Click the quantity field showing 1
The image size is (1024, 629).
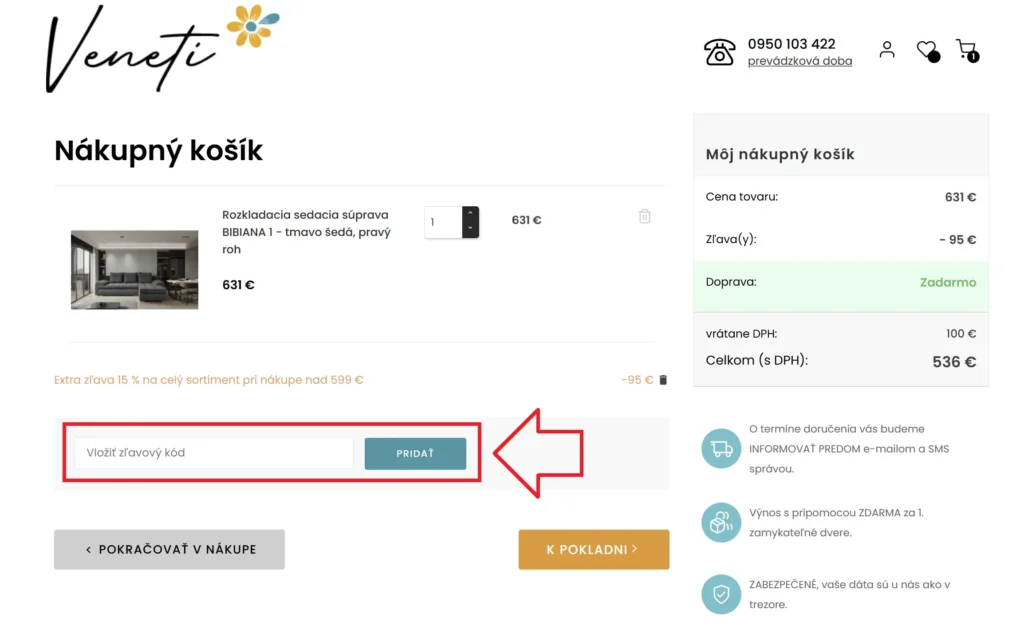coord(443,222)
